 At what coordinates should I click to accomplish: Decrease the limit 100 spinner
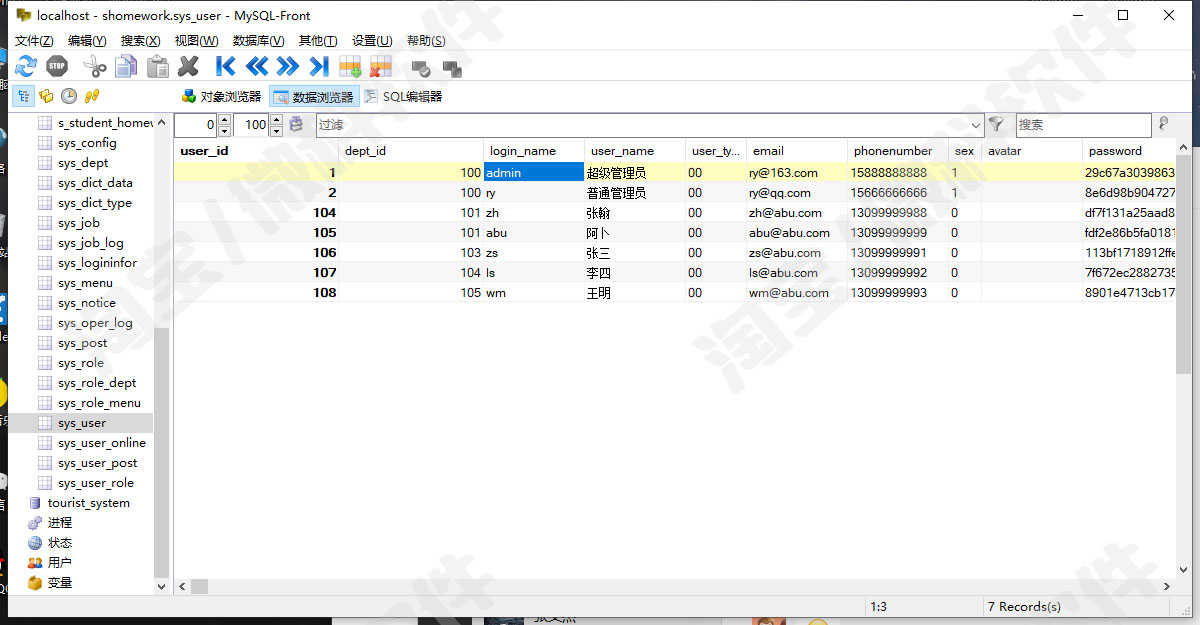pyautogui.click(x=277, y=131)
